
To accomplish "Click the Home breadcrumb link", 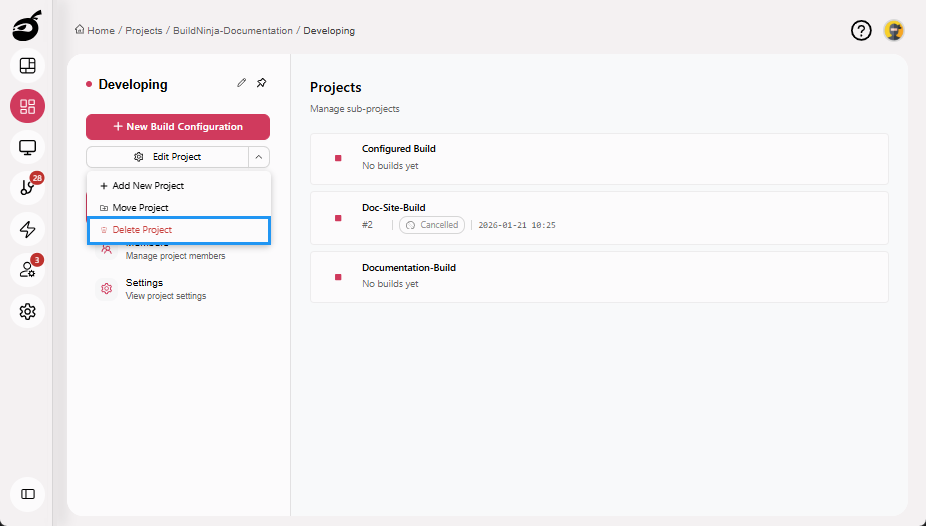I will pyautogui.click(x=95, y=30).
